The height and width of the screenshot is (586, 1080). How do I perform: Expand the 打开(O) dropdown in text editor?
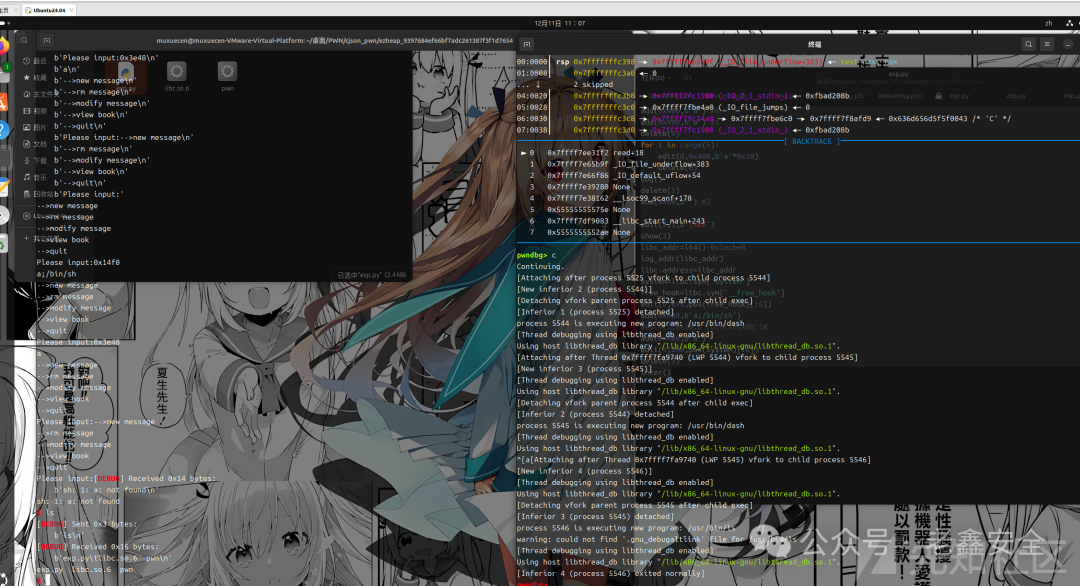click(655, 79)
